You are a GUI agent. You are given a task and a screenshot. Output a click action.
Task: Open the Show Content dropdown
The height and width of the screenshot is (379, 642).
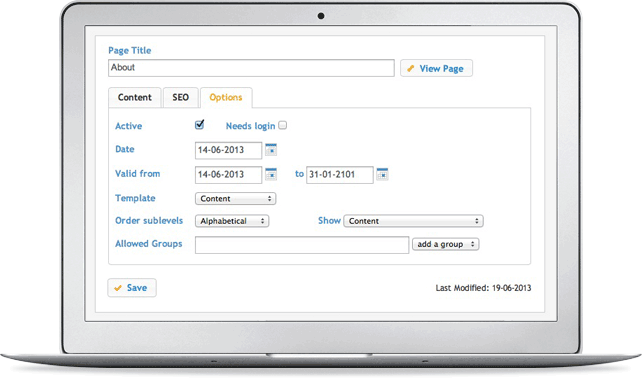click(413, 221)
